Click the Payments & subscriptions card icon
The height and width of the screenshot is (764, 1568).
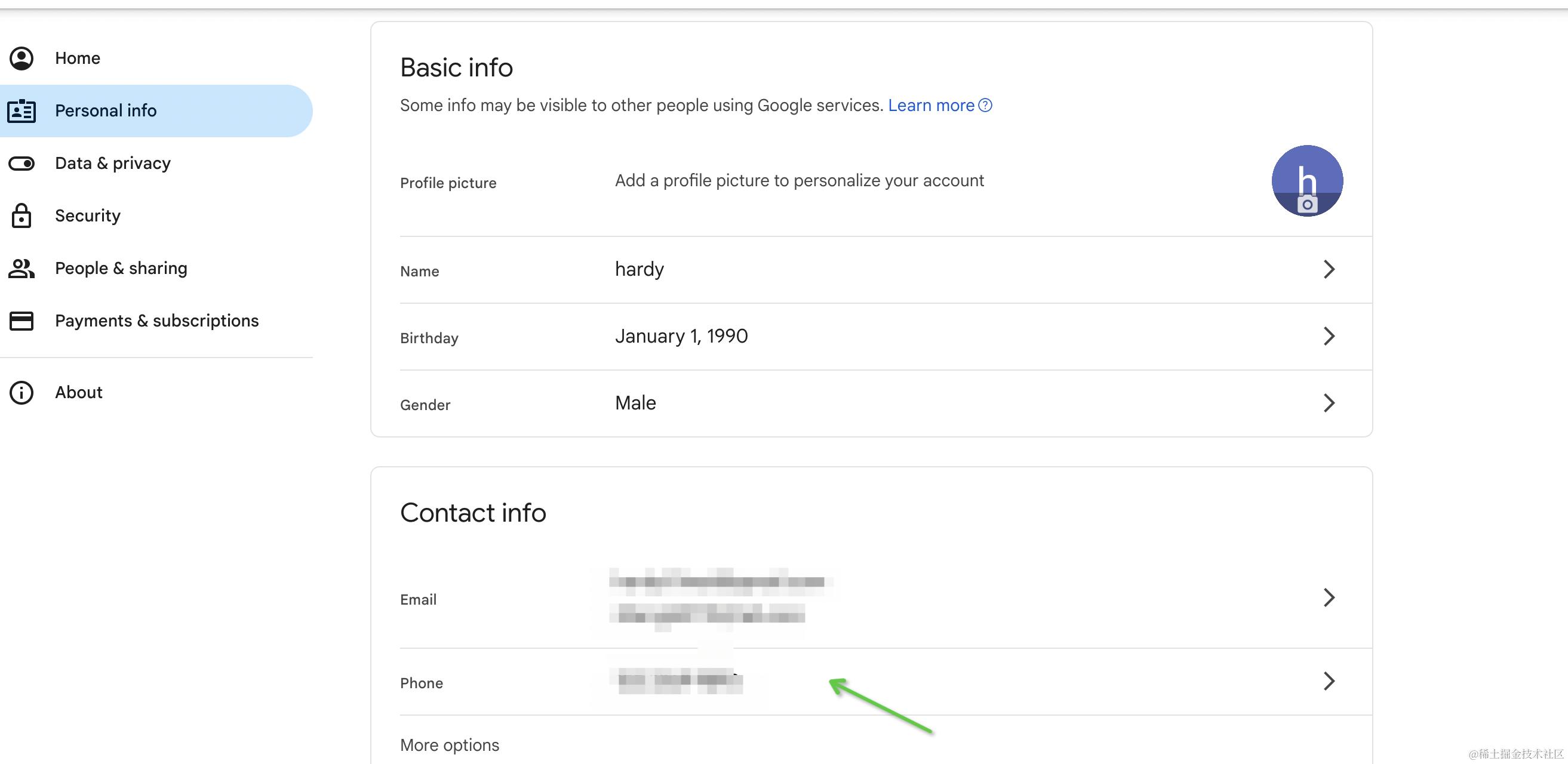21,321
